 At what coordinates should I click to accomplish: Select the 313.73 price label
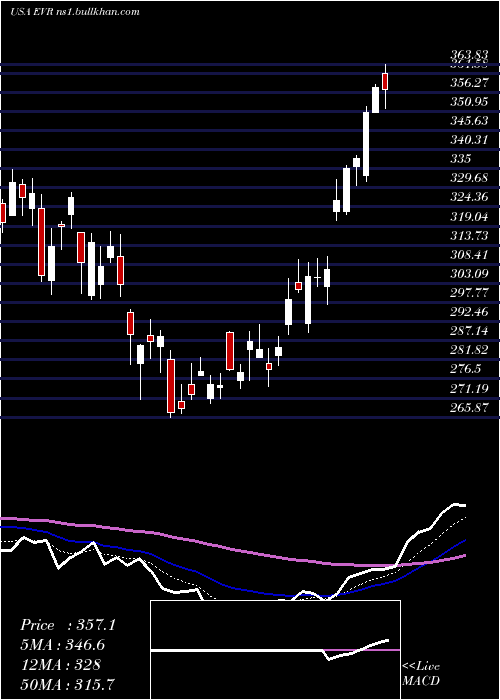(469, 235)
